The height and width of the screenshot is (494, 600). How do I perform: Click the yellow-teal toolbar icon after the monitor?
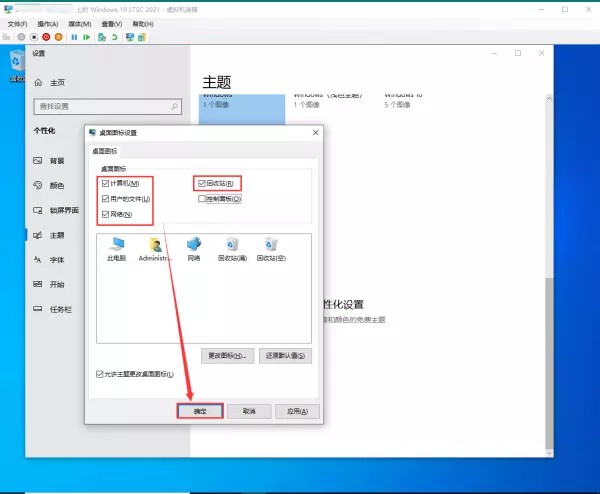point(142,37)
